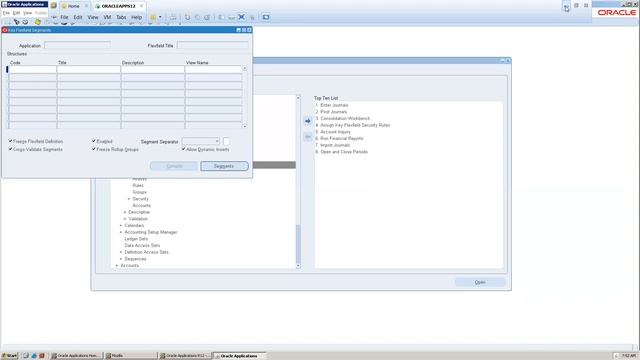
Task: Click the red Key Flexfield Segments window icon
Action: (5, 30)
